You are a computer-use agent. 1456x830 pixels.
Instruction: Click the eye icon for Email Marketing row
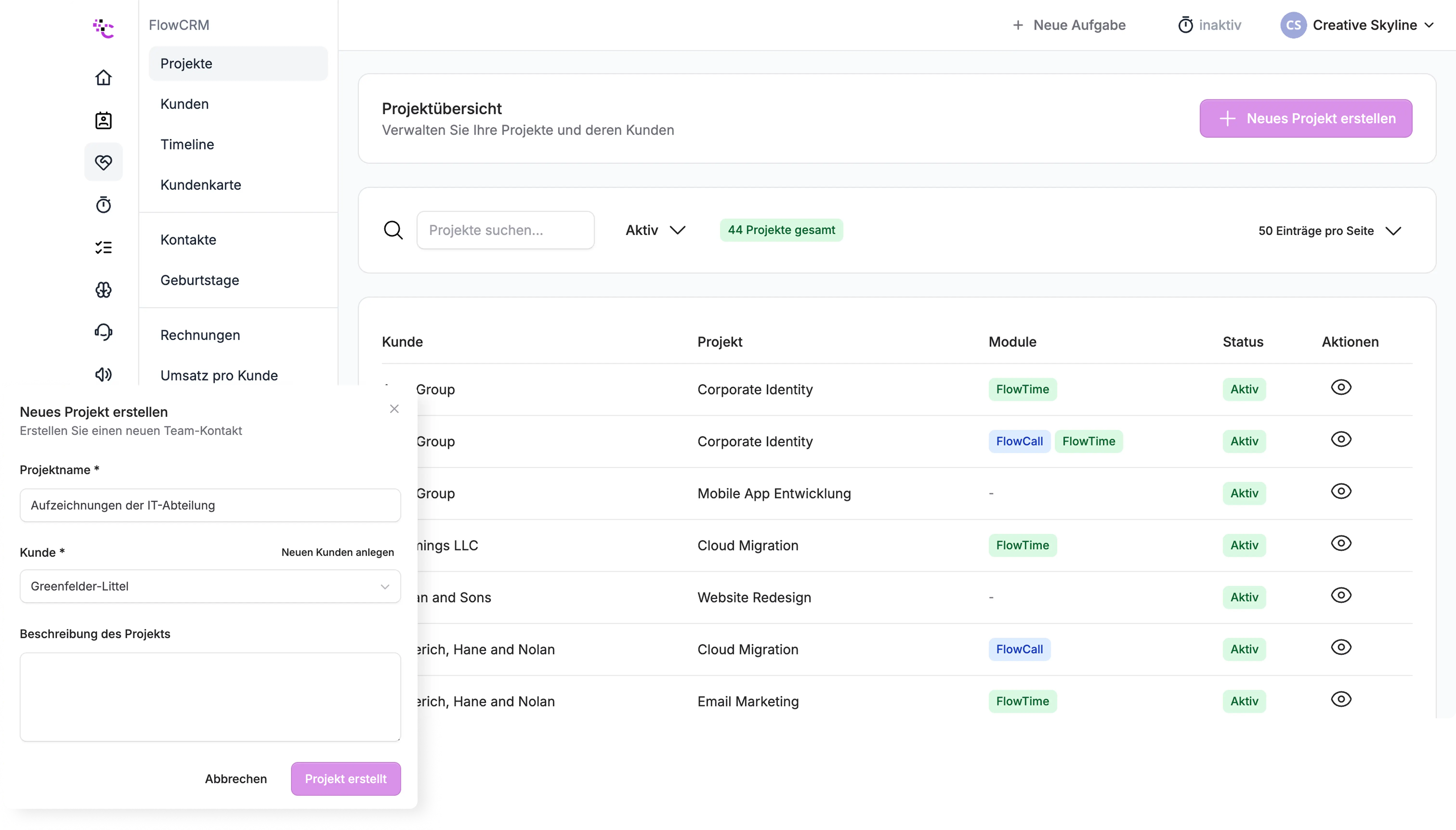point(1341,699)
